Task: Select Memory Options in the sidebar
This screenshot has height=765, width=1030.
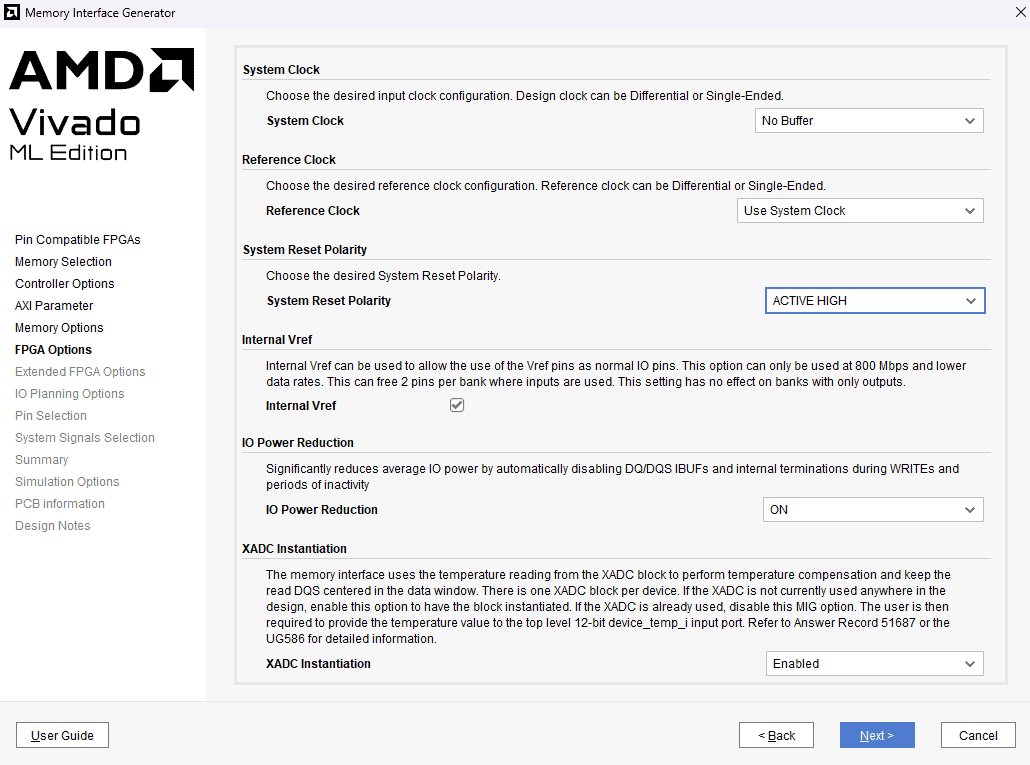Action: (x=59, y=328)
